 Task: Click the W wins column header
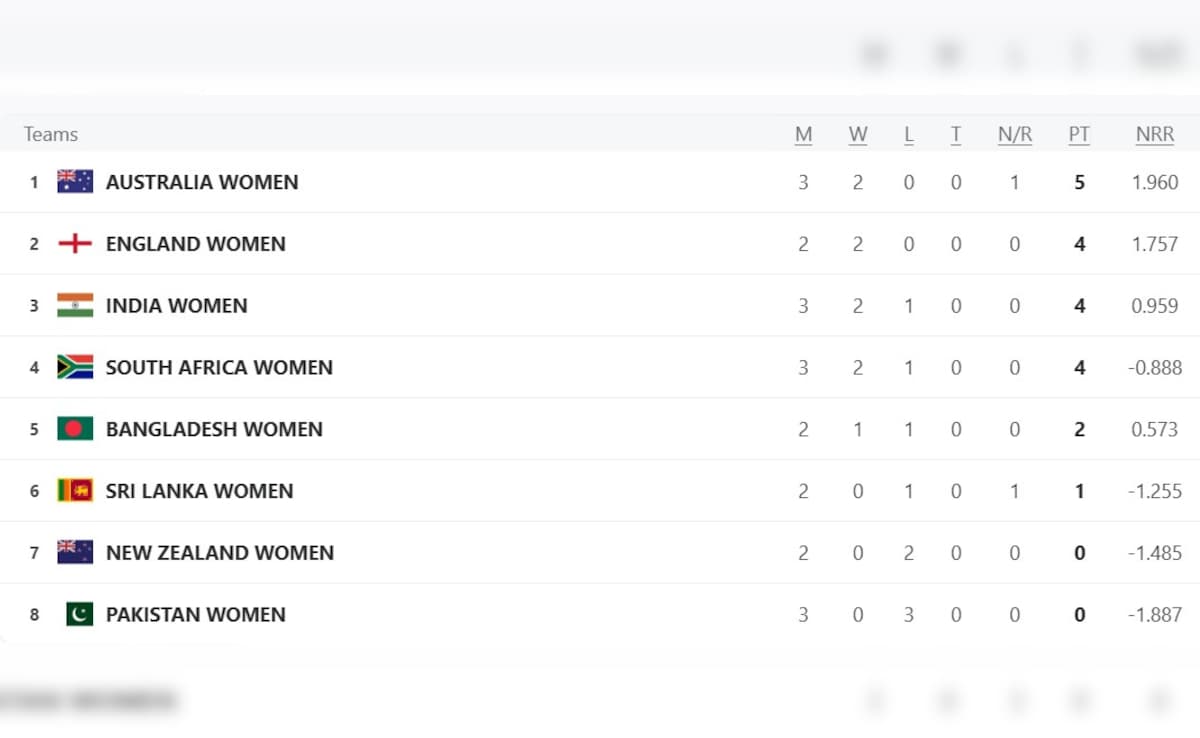858,134
